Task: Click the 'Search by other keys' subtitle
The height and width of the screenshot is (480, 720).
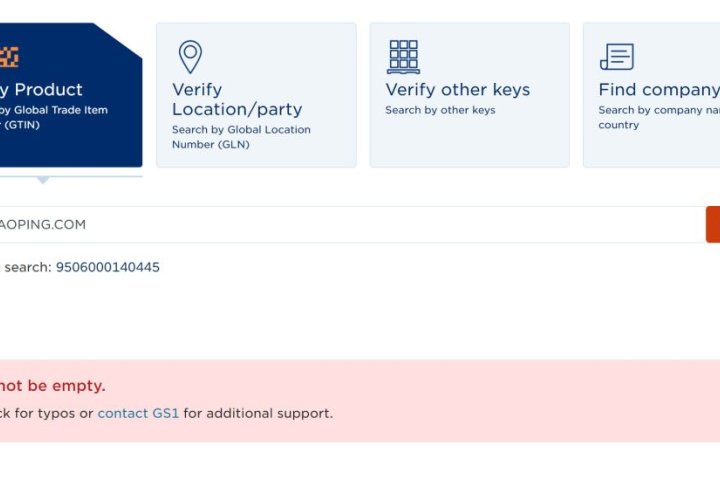Action: (x=440, y=110)
